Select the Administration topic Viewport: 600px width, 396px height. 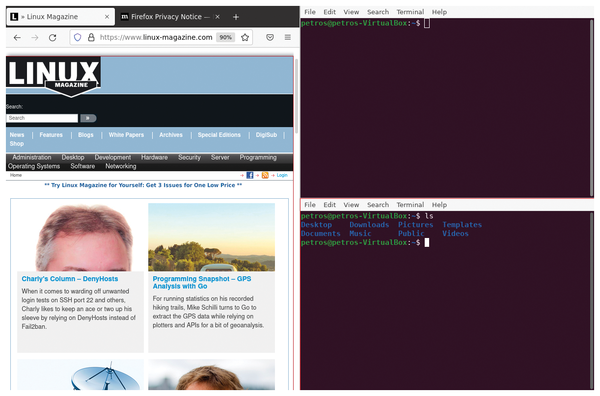click(x=32, y=158)
